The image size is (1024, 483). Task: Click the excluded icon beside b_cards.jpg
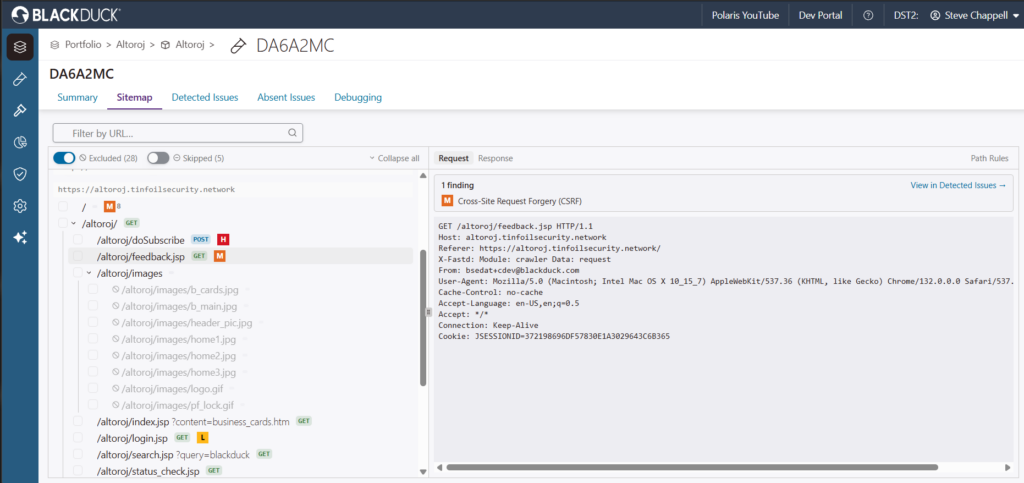116,289
